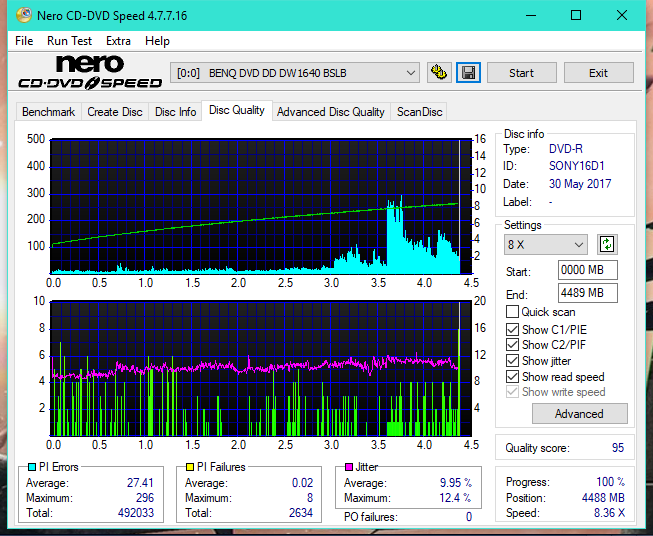Click PI Errors total 492033
Image resolution: width=653 pixels, height=536 pixels.
[136, 512]
